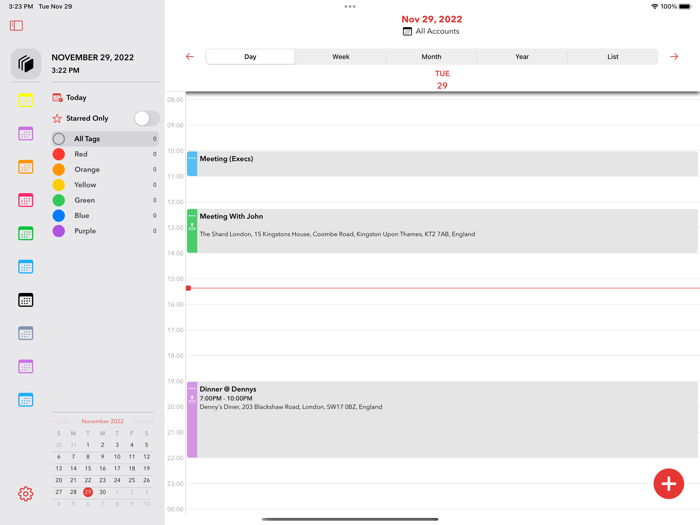Viewport: 700px width, 525px height.
Task: Open the Dinner @ Dennys event
Action: coord(442,420)
